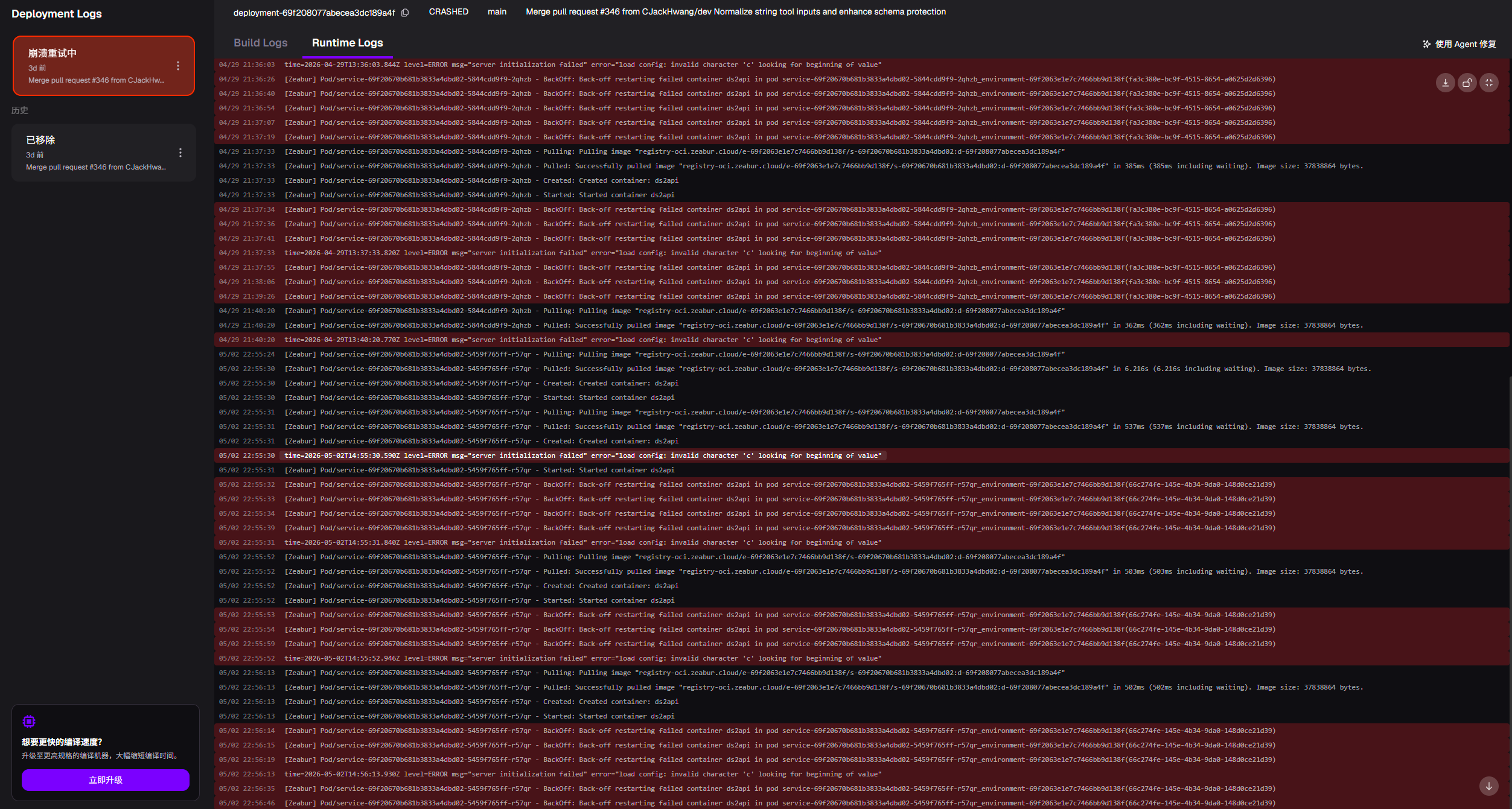Toggle the log scroll lock icon

point(1467,83)
